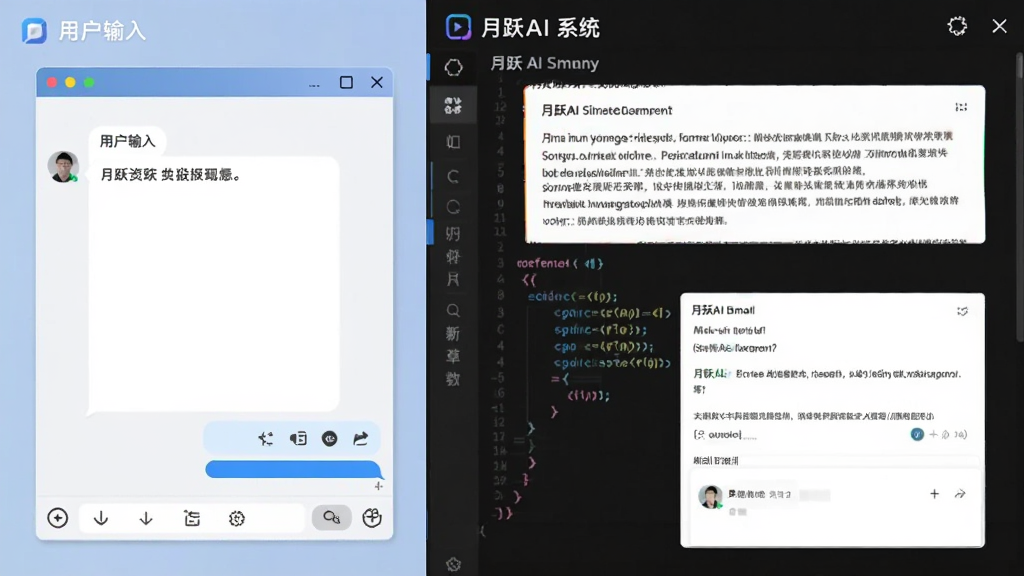Toggle the highlighted chat bubble button

[332, 518]
